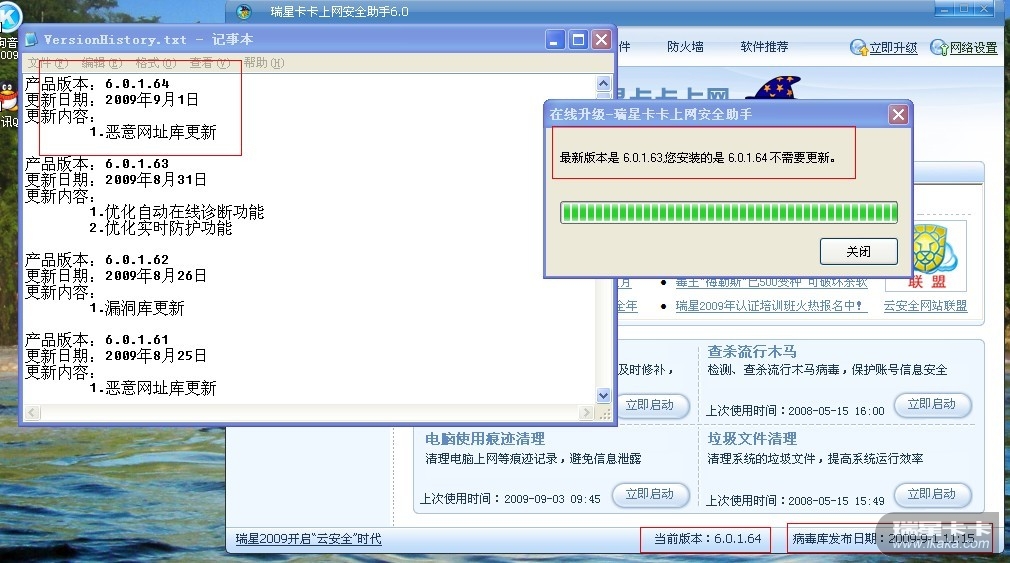Screen dimensions: 1010x563
Task: Click the 更新日期: 2009年8月26日 line
Action: (116, 276)
